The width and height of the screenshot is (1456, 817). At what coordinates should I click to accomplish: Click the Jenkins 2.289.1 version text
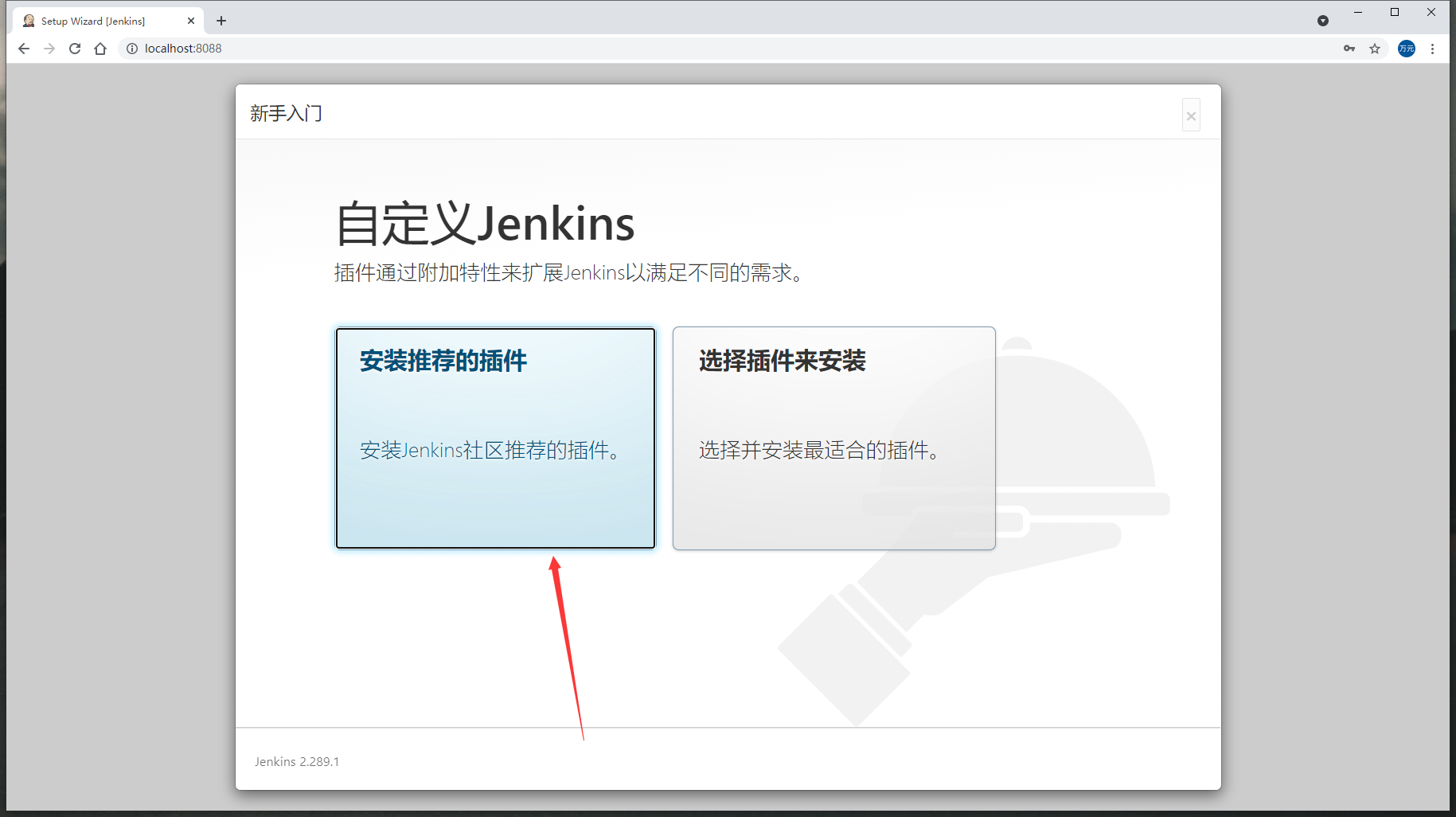coord(297,761)
